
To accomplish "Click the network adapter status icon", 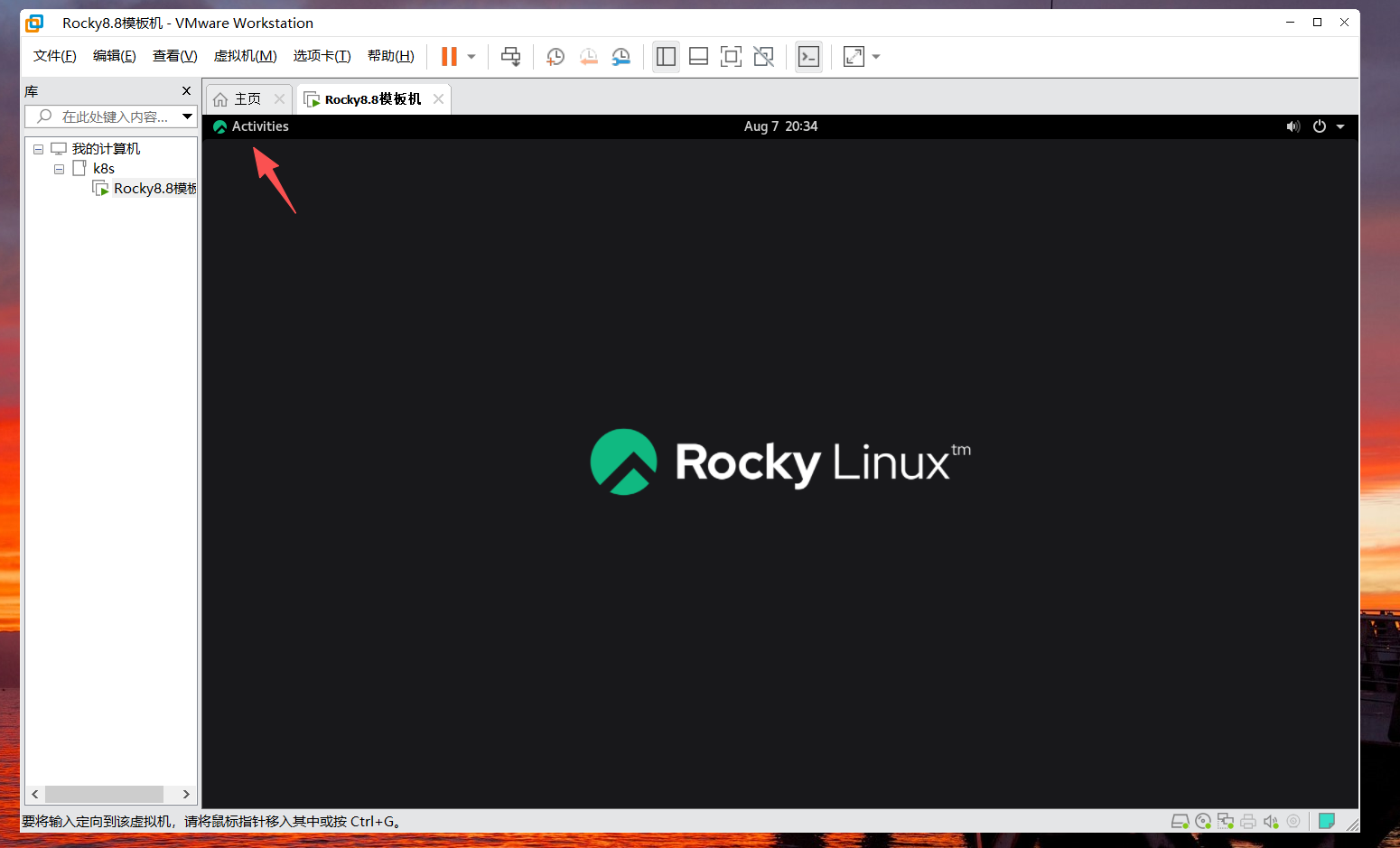I will [x=1226, y=821].
